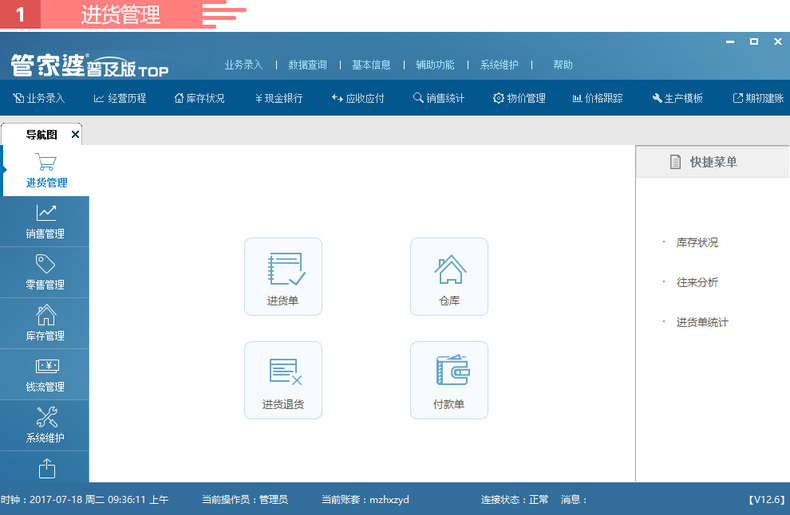
Task: Select 系统维护 in the sidebar
Action: [45, 425]
